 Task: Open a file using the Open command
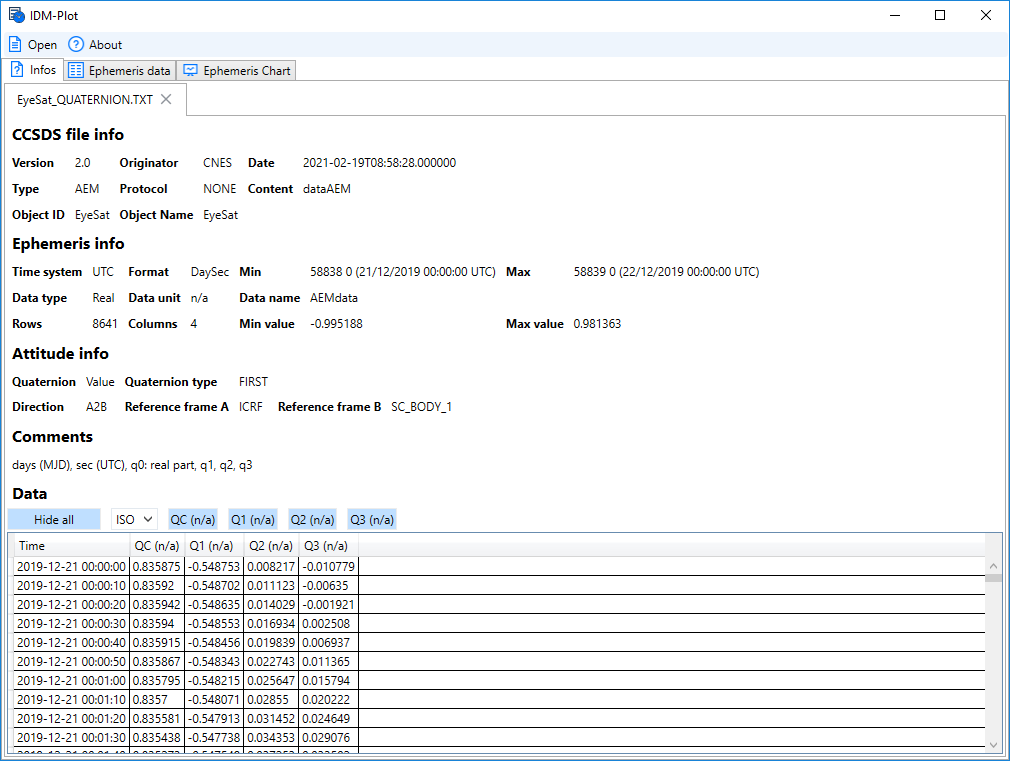pyautogui.click(x=33, y=44)
